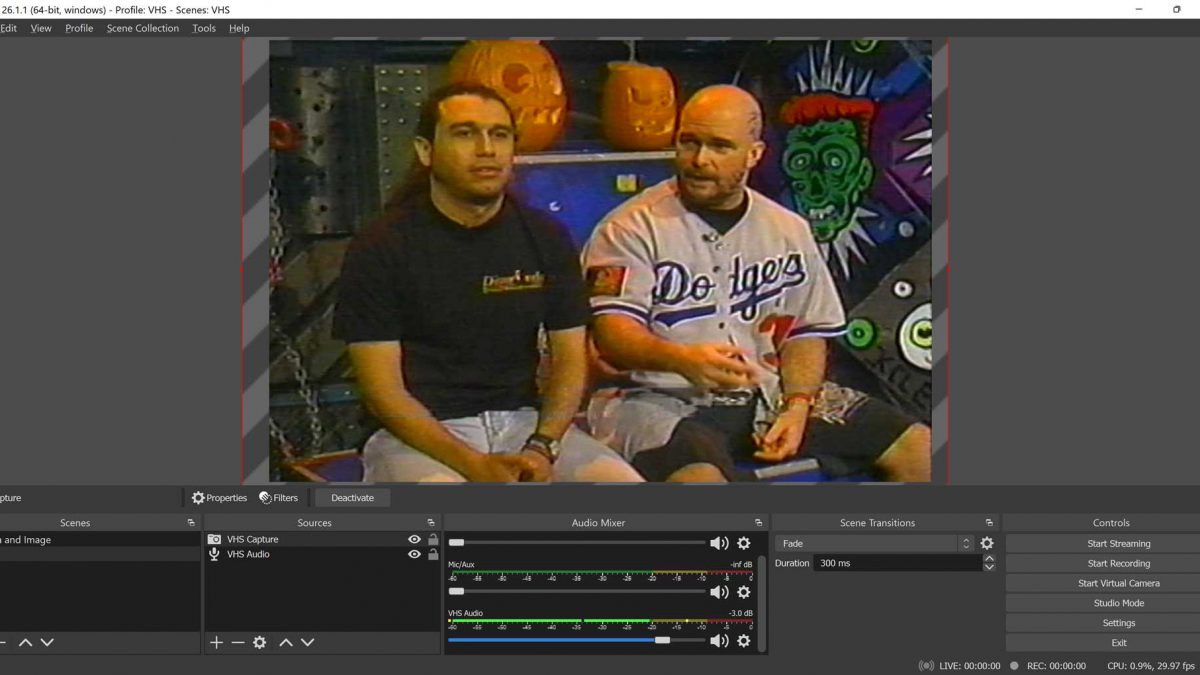Open Properties for the selected source
This screenshot has width=1200, height=675.
(x=219, y=498)
